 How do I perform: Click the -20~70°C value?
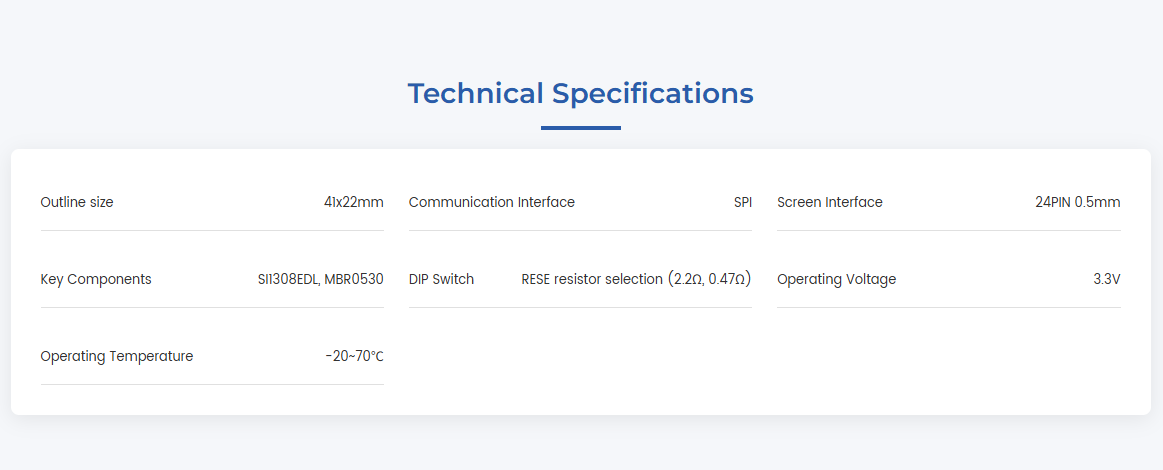(x=355, y=357)
